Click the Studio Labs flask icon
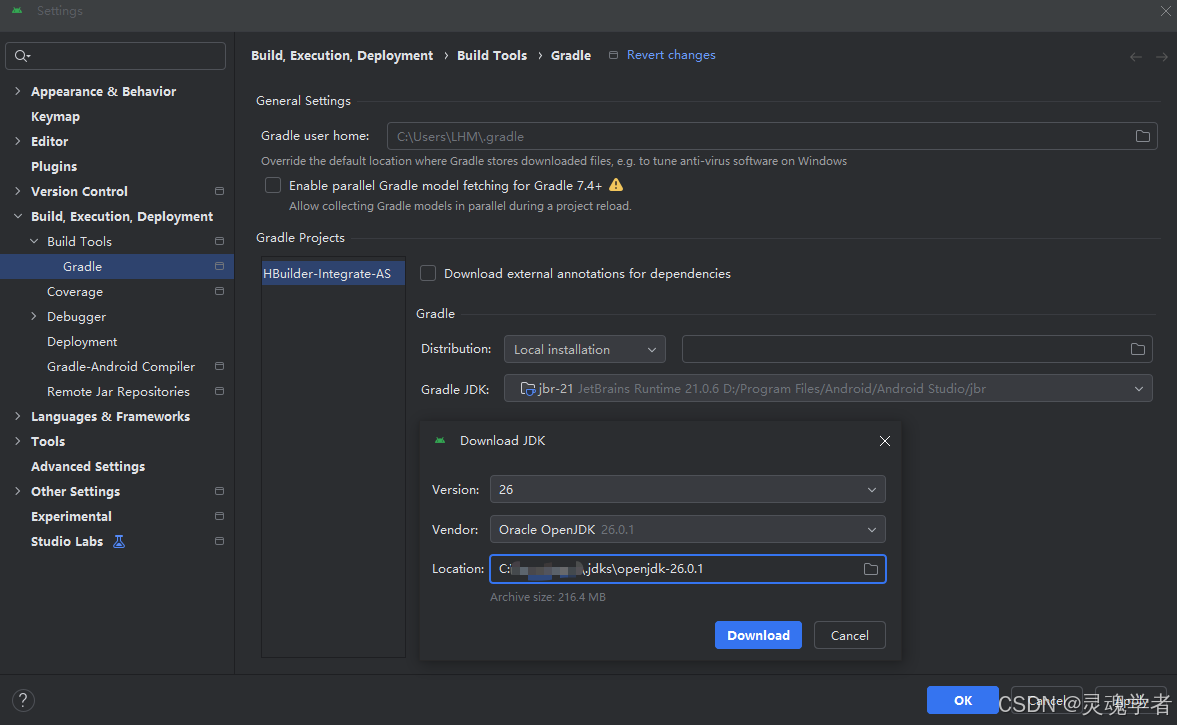 tap(119, 541)
